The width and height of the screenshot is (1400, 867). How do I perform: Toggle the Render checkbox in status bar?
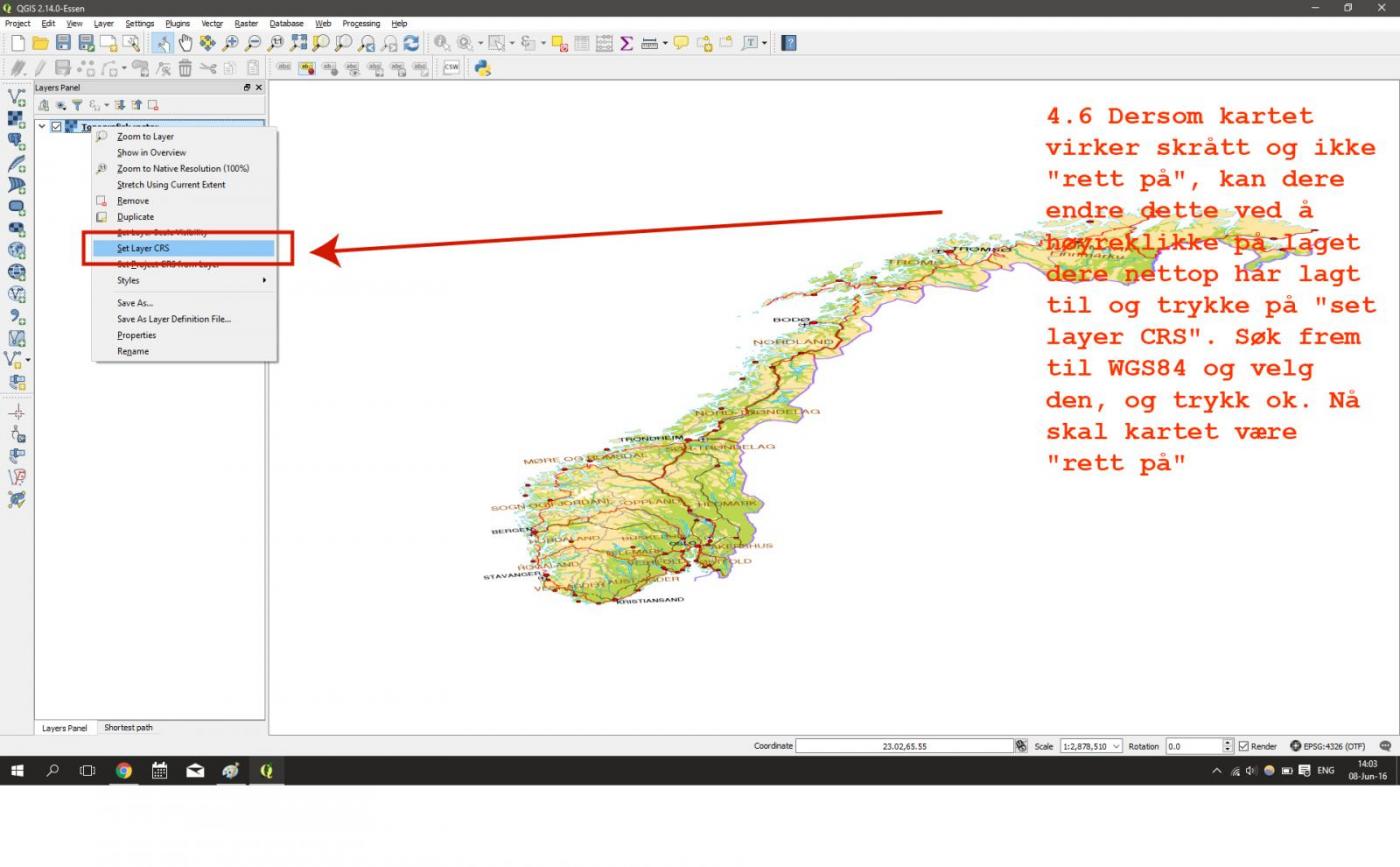pyautogui.click(x=1244, y=746)
